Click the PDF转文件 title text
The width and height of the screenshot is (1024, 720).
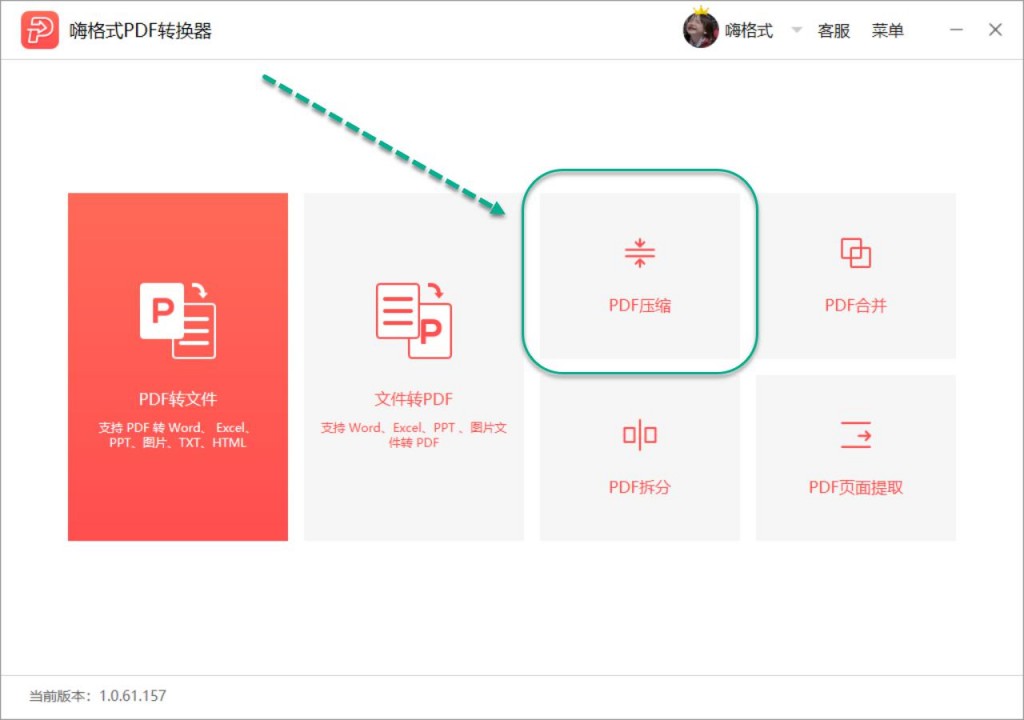tap(178, 399)
